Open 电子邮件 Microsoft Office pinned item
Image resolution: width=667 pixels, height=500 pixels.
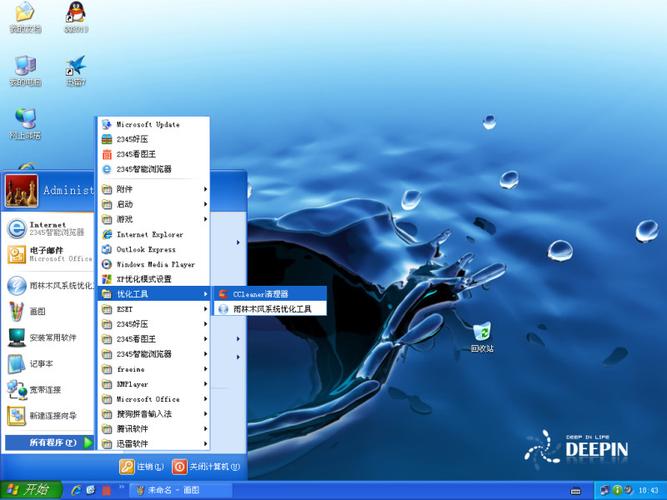49,254
